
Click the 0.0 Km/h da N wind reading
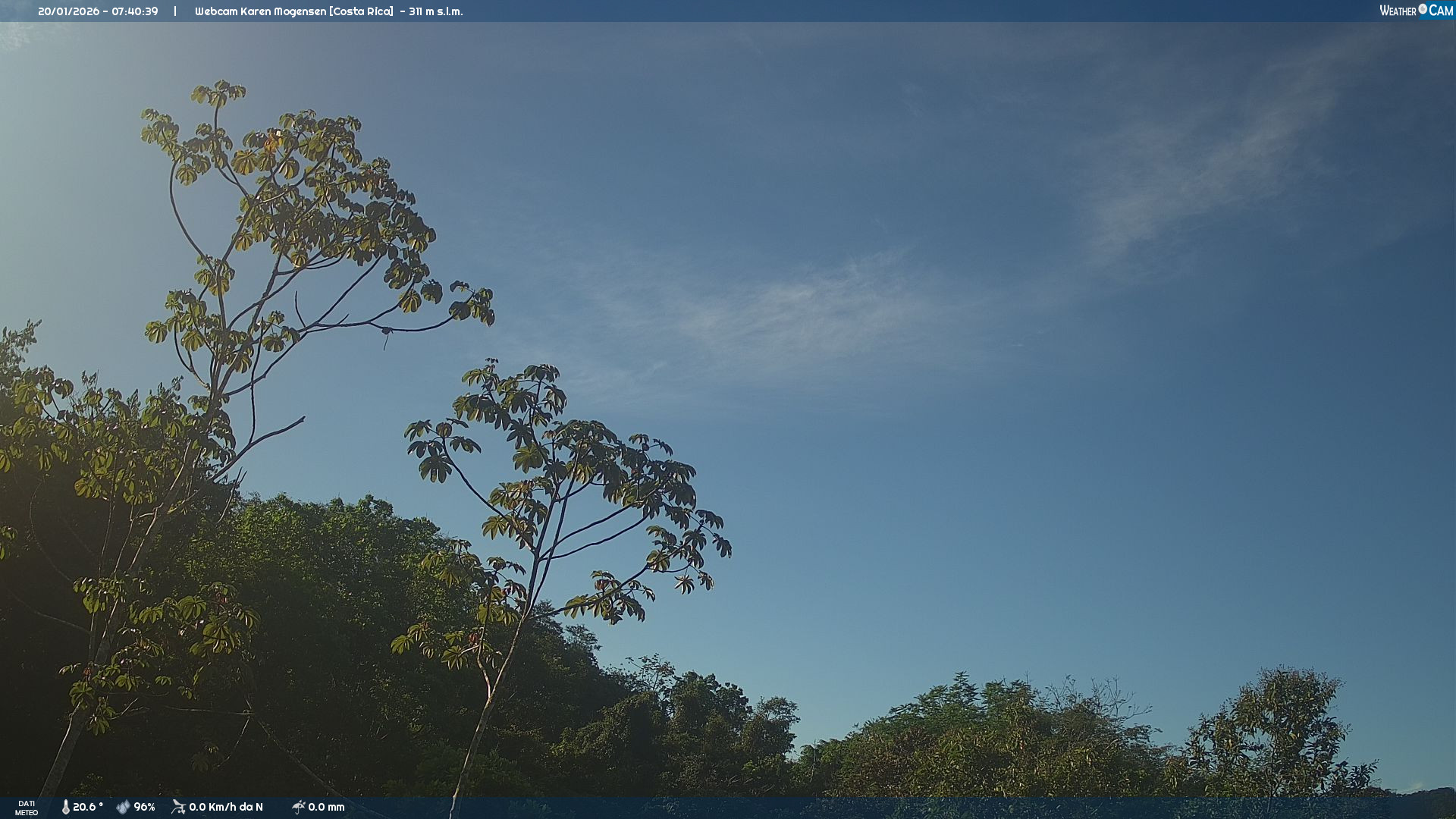(x=226, y=807)
